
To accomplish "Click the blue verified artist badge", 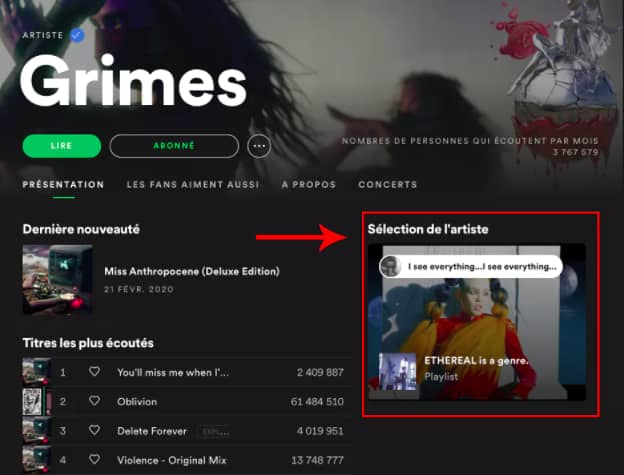I will point(77,35).
